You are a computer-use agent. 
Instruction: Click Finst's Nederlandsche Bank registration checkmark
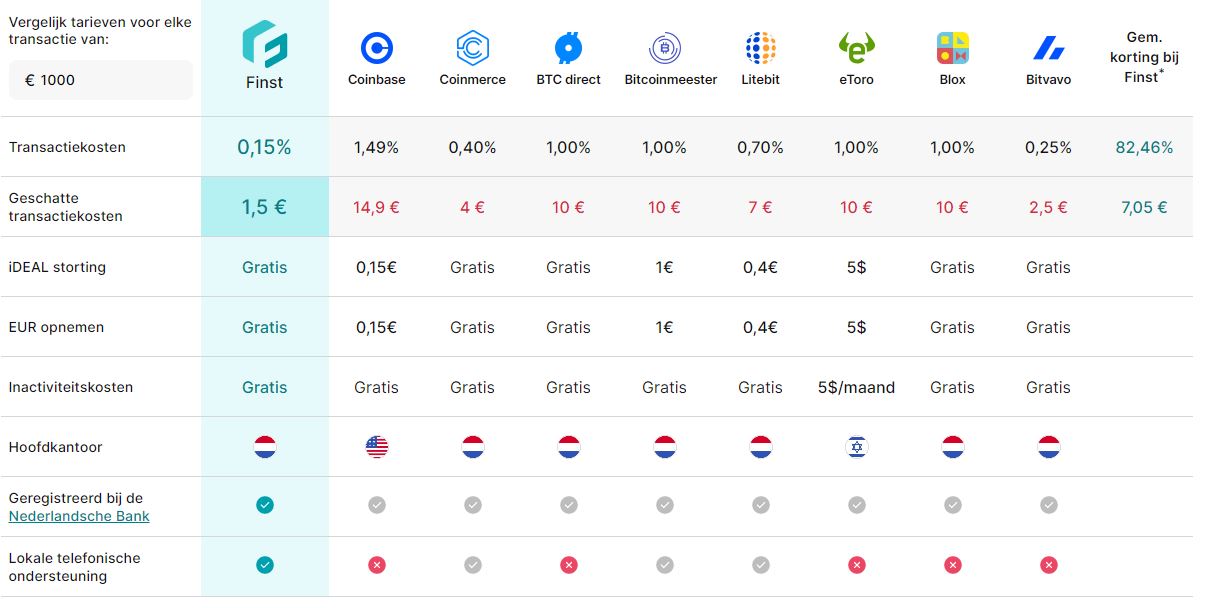tap(264, 505)
